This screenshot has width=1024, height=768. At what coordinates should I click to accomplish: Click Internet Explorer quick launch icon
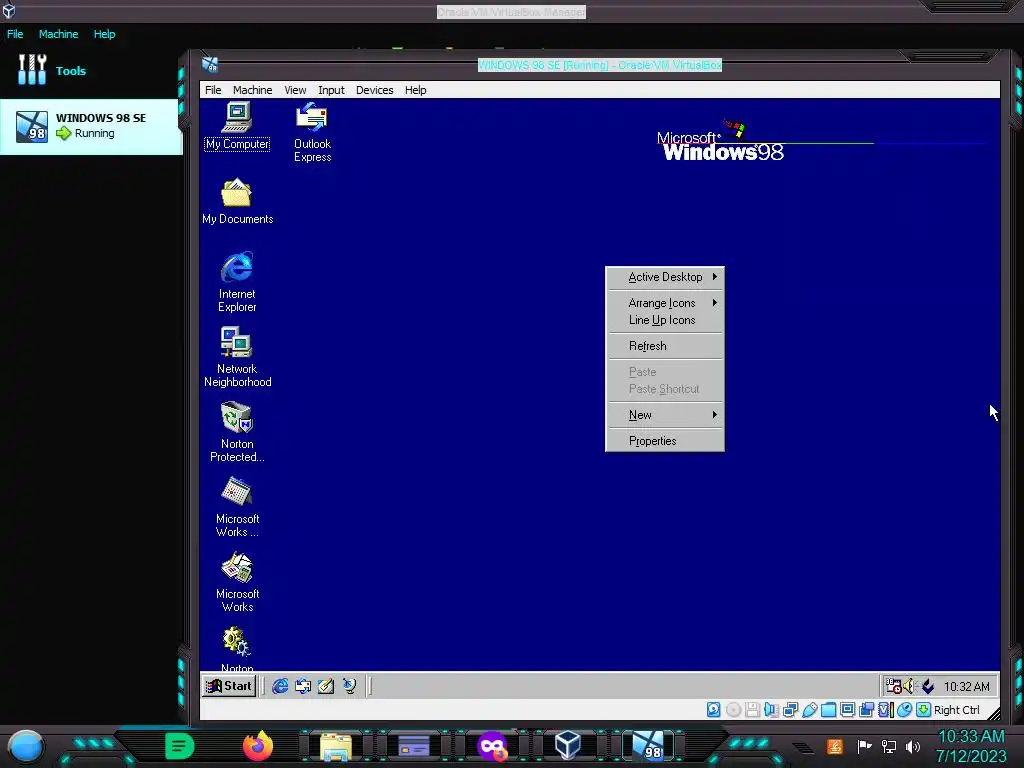[280, 686]
